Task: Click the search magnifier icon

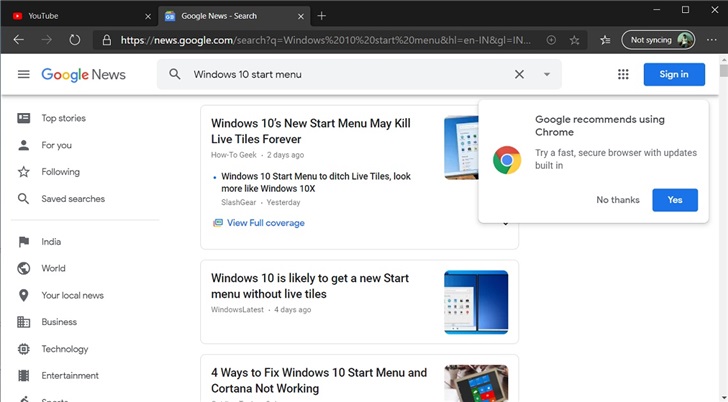Action: [x=175, y=74]
